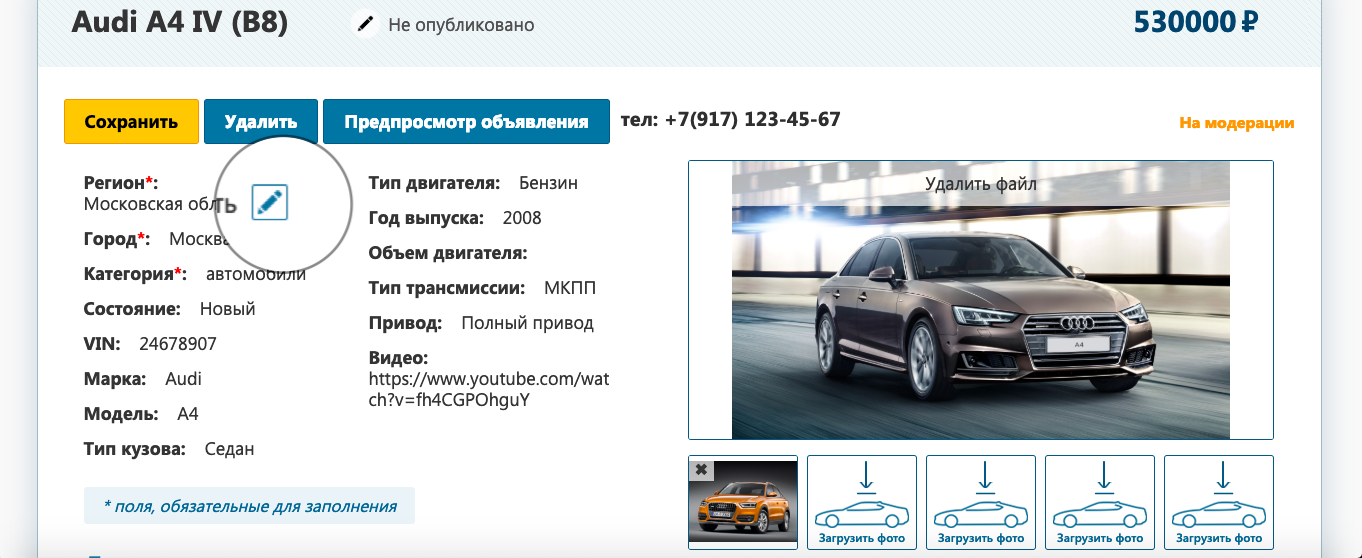Click the Привод value Полный привод
Image resolution: width=1362 pixels, height=558 pixels.
[x=527, y=324]
